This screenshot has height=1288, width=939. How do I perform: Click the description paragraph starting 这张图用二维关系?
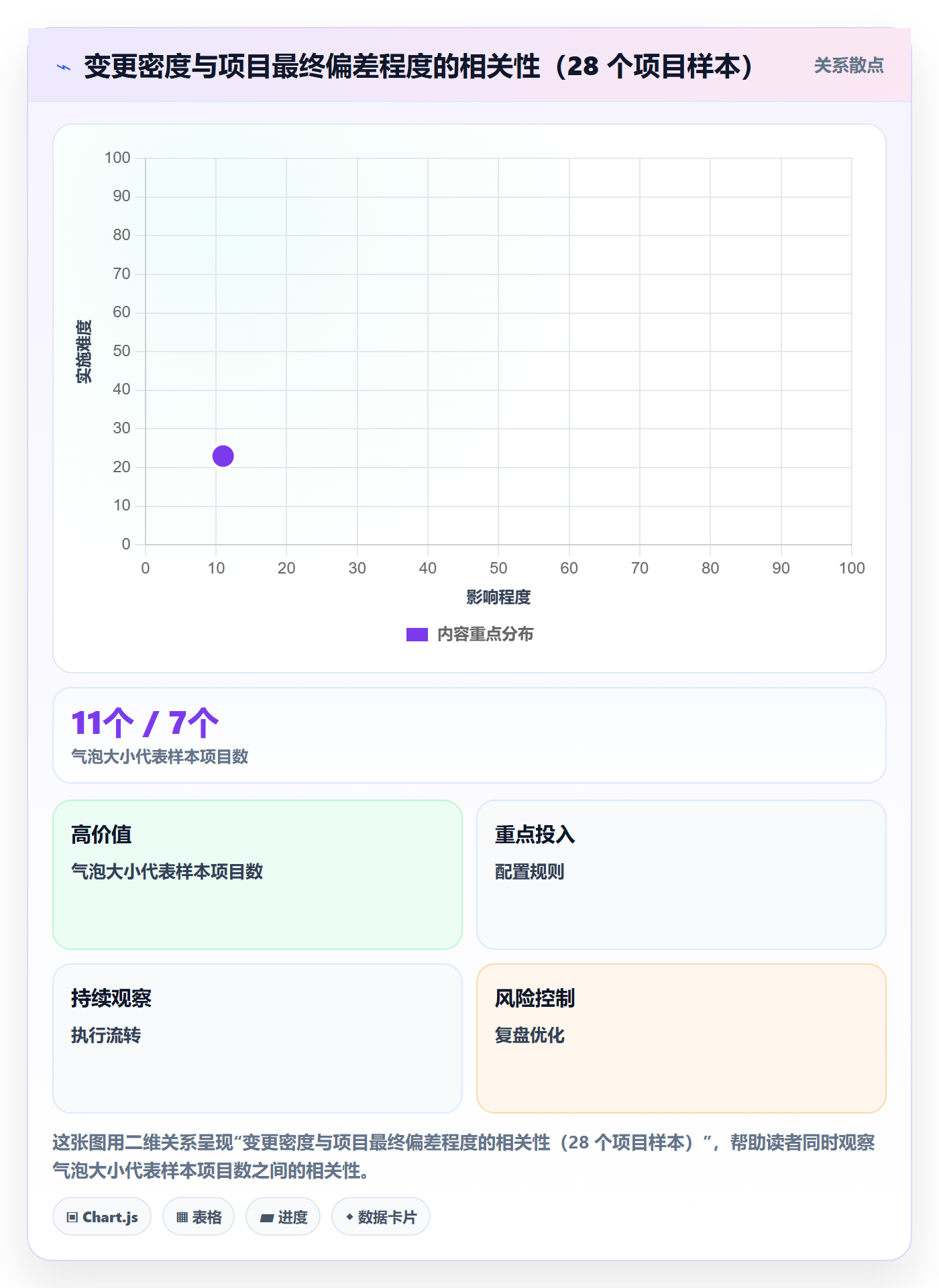(x=464, y=1157)
